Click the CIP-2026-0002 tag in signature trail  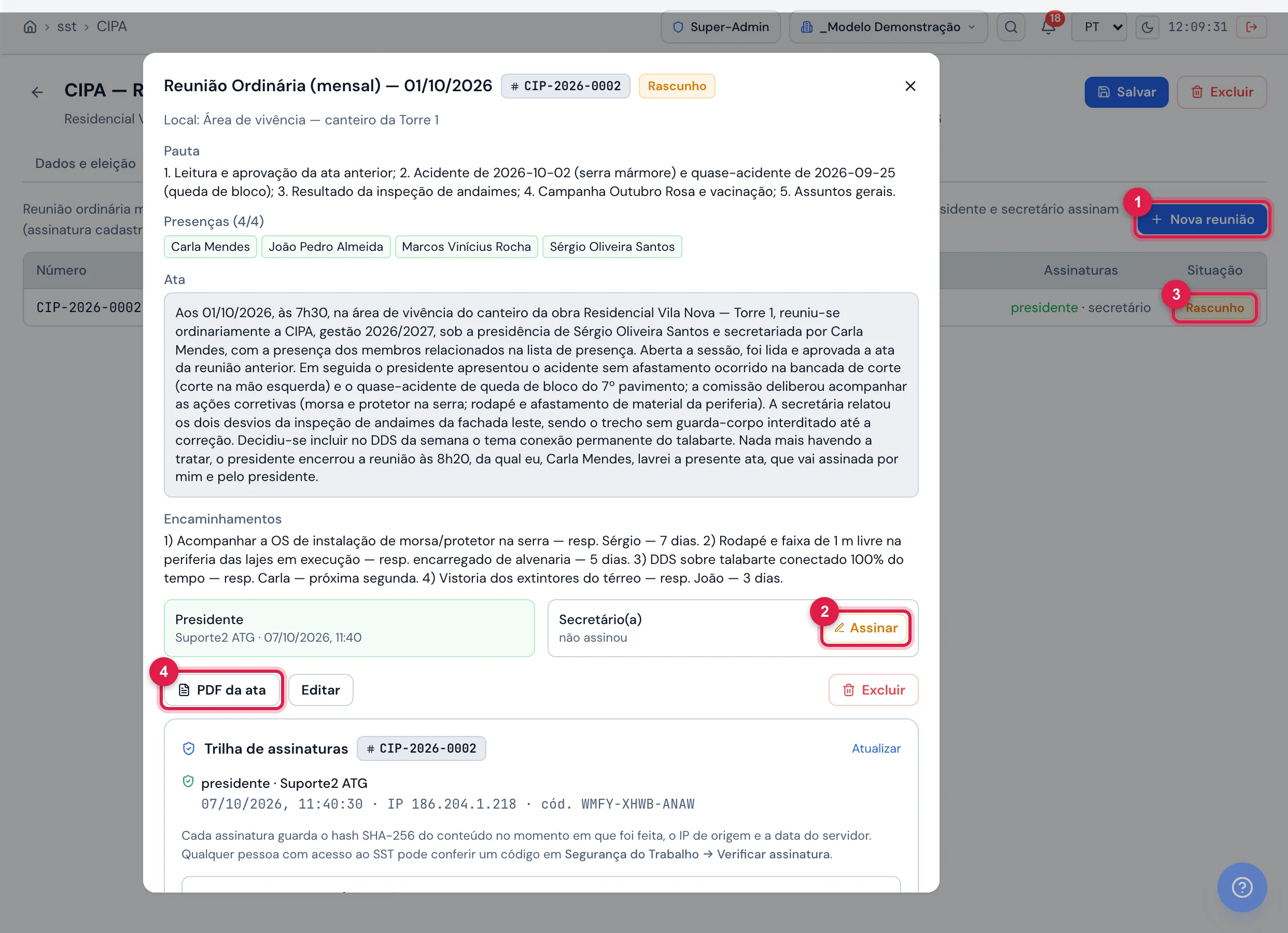pyautogui.click(x=421, y=748)
